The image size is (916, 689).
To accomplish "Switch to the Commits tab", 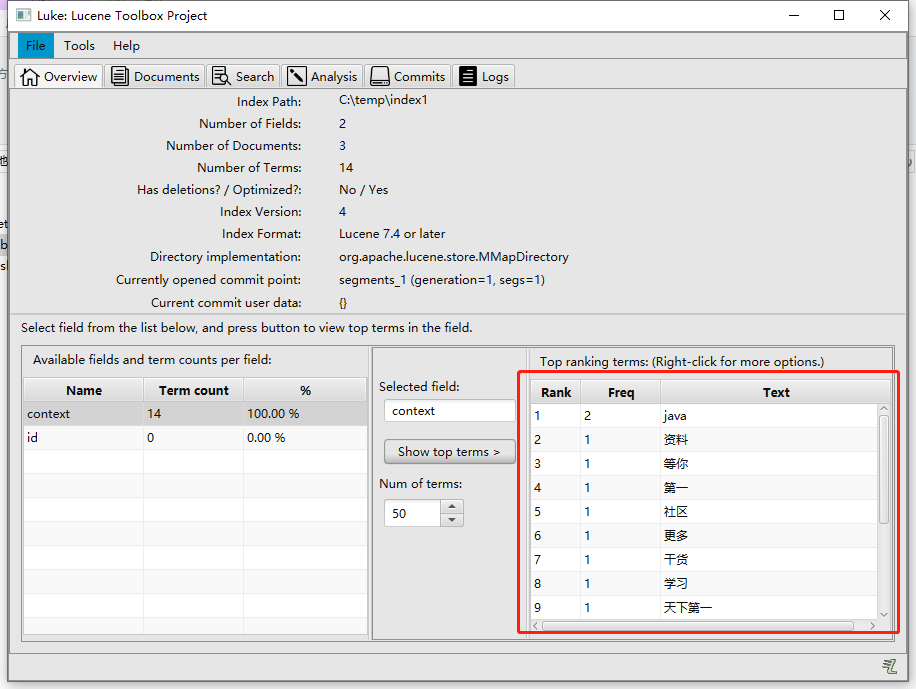I will 408,77.
